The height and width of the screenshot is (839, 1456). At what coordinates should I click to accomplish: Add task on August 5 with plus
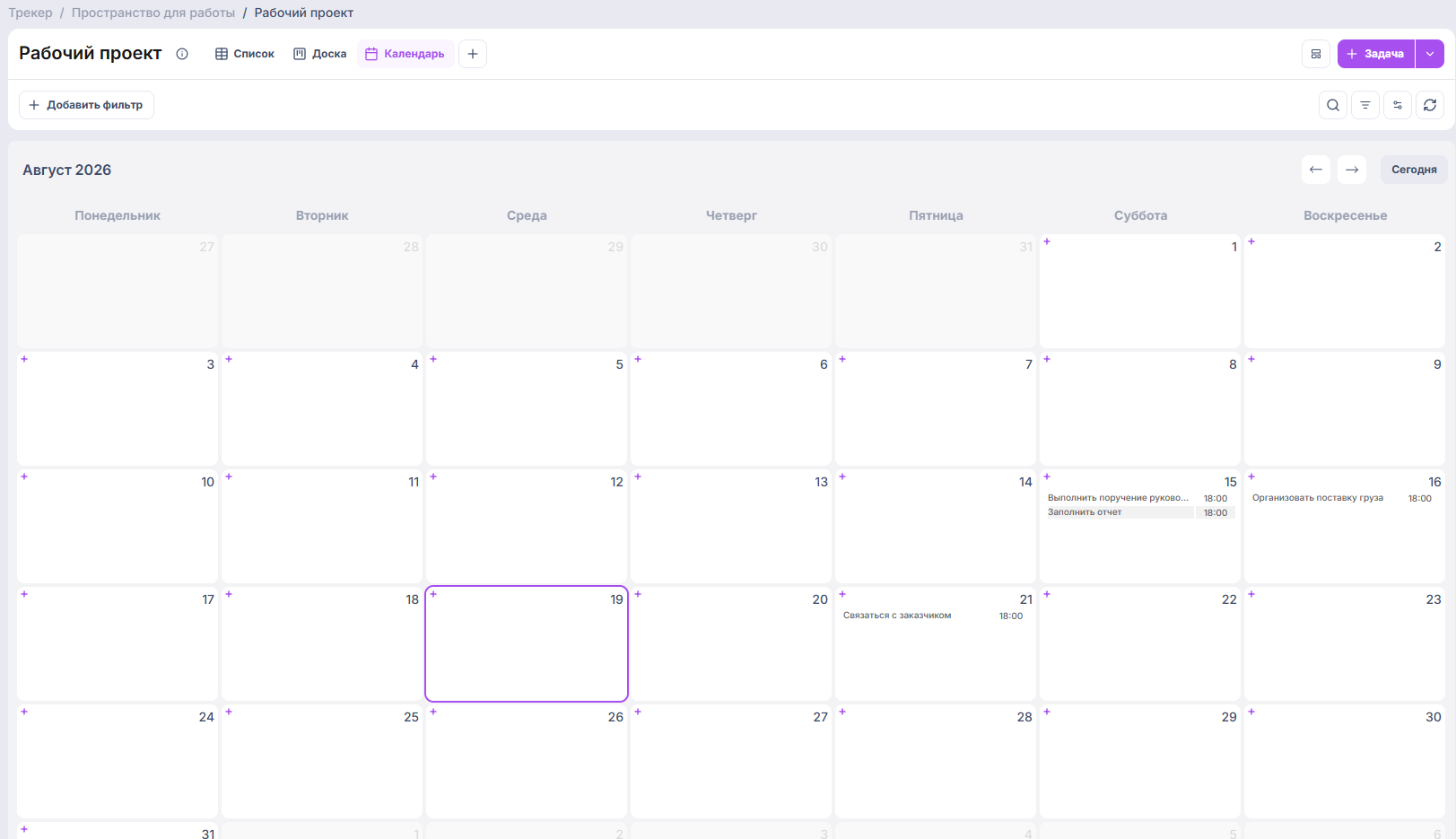433,359
